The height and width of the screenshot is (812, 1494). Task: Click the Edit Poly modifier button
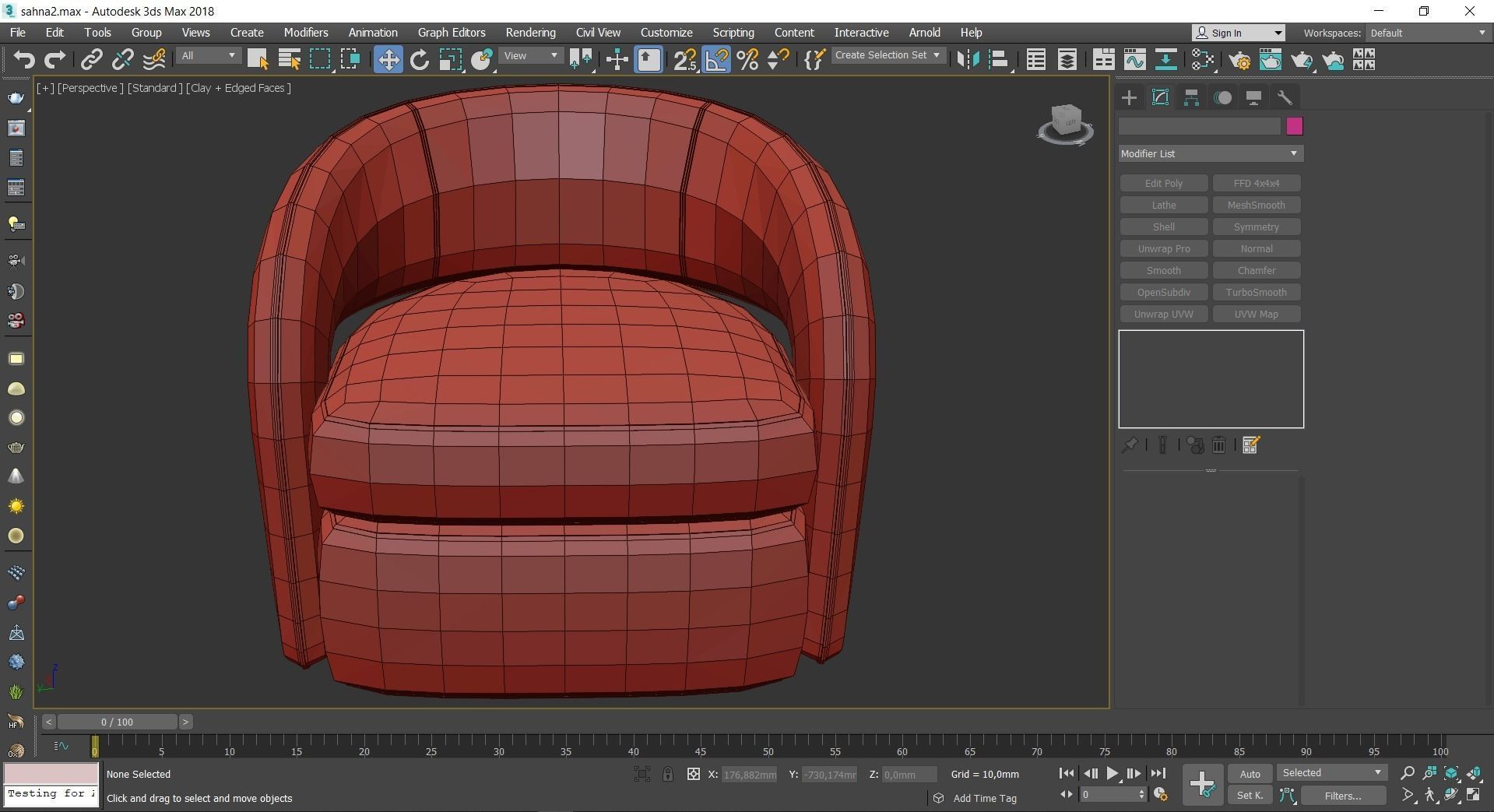click(1164, 183)
